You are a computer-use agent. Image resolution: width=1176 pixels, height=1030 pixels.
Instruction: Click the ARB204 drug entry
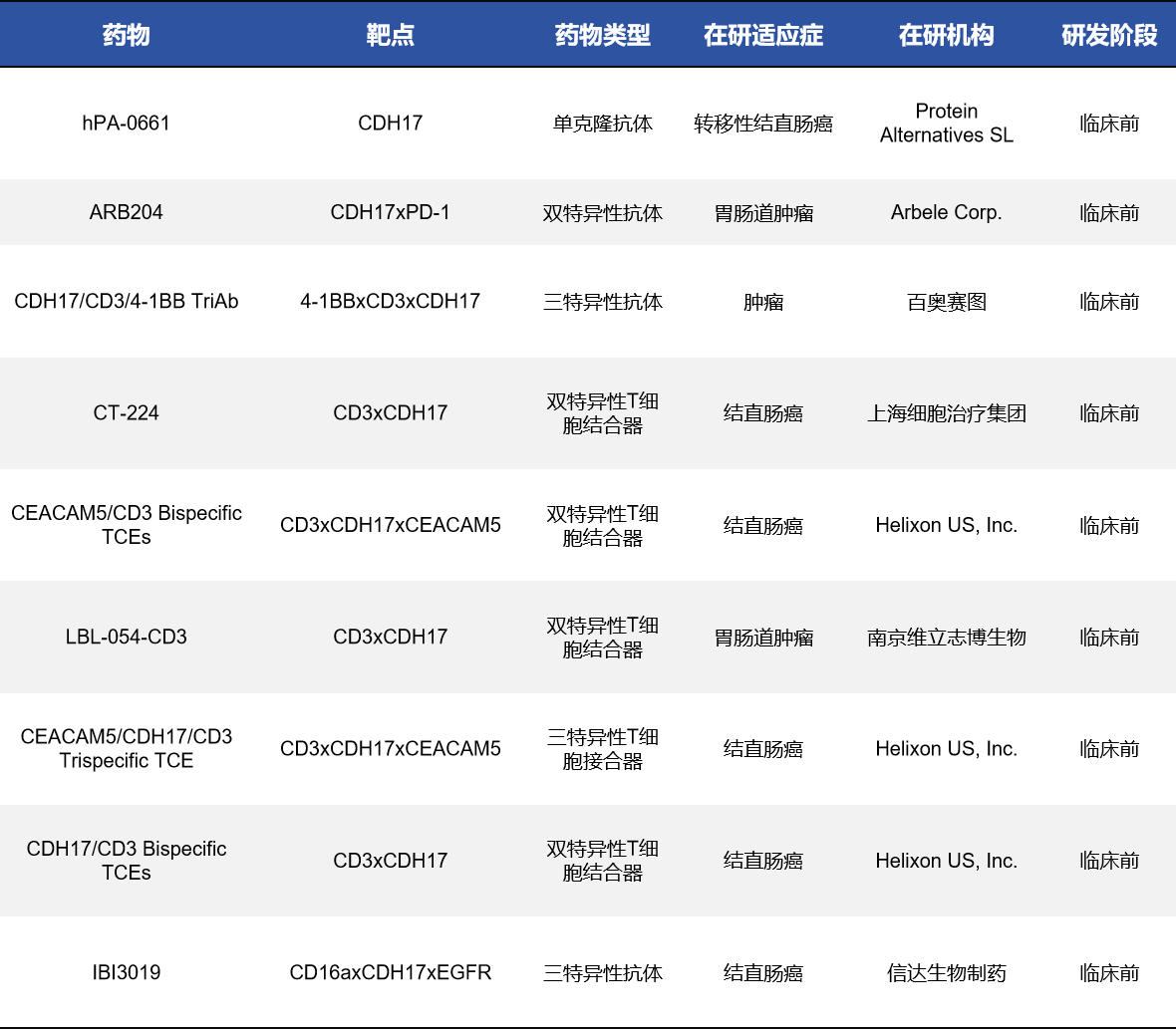[x=126, y=212]
